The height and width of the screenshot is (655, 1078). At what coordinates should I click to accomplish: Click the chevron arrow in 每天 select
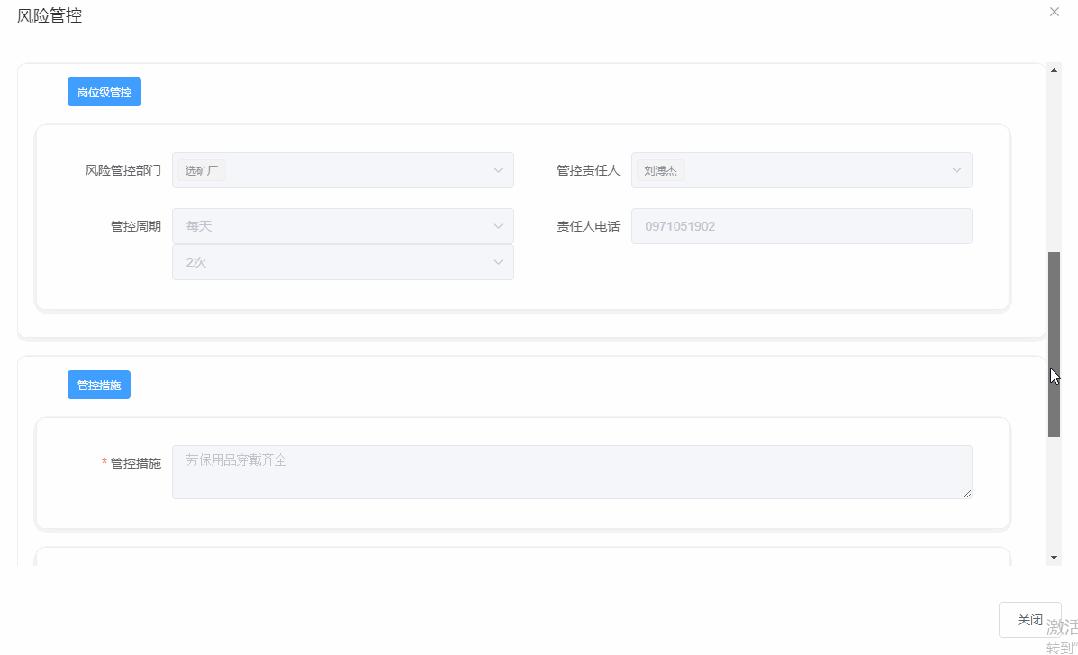click(x=498, y=226)
